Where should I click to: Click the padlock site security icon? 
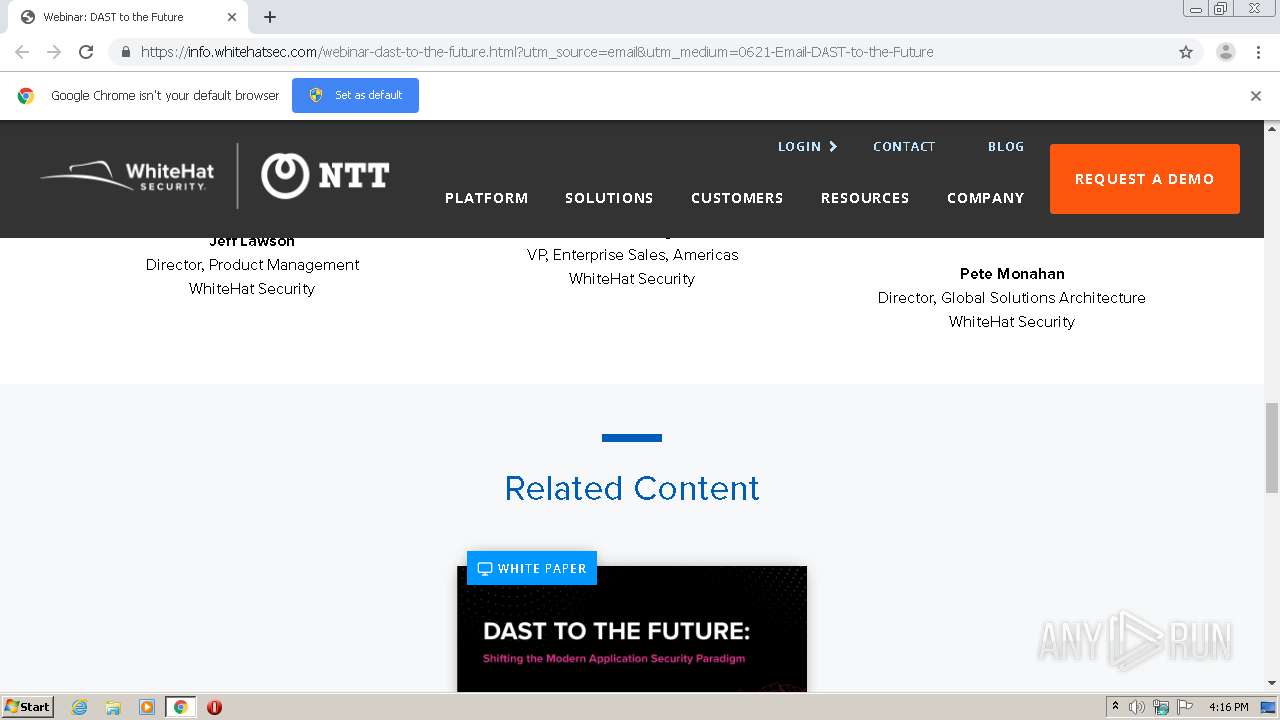click(x=125, y=52)
